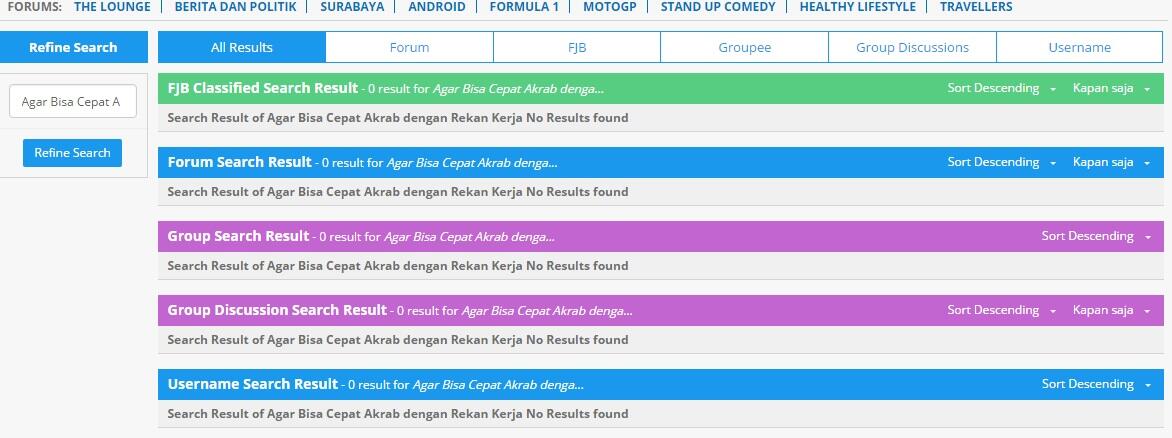
Task: Open Formula 1 forum link
Action: (x=524, y=7)
